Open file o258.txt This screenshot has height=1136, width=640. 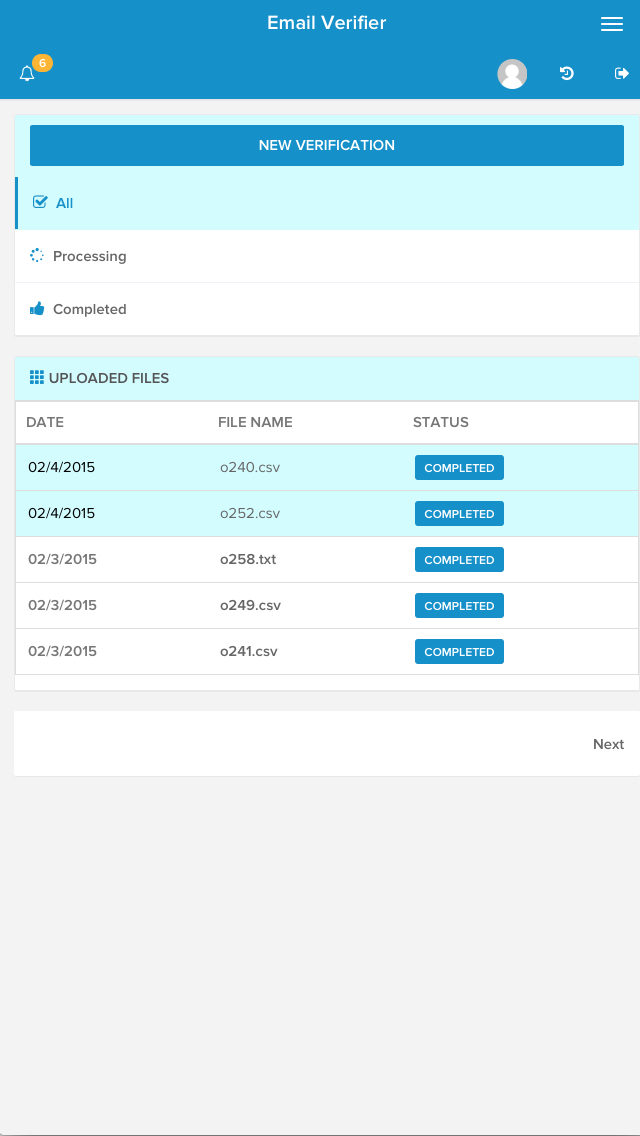point(248,559)
